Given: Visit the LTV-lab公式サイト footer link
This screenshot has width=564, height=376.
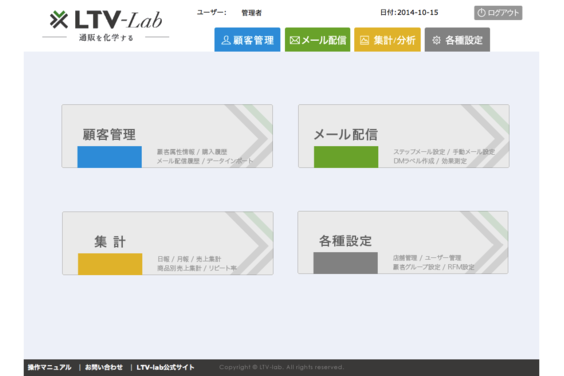Looking at the screenshot, I should 165,367.
